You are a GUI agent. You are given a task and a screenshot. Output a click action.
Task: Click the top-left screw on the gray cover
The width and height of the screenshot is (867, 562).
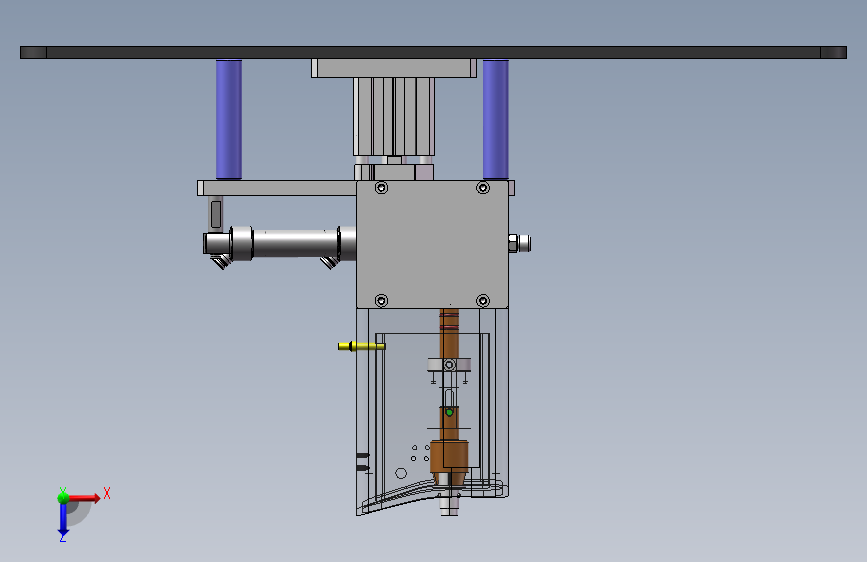tap(382, 188)
